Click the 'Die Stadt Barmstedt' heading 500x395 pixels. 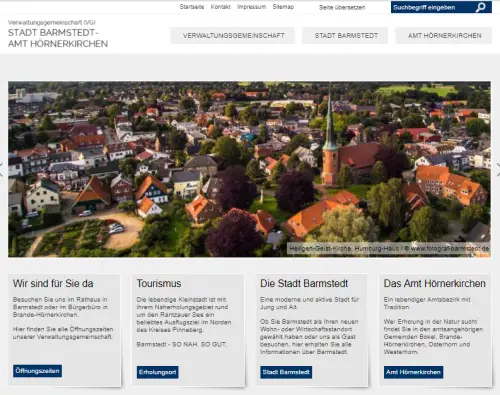click(304, 283)
